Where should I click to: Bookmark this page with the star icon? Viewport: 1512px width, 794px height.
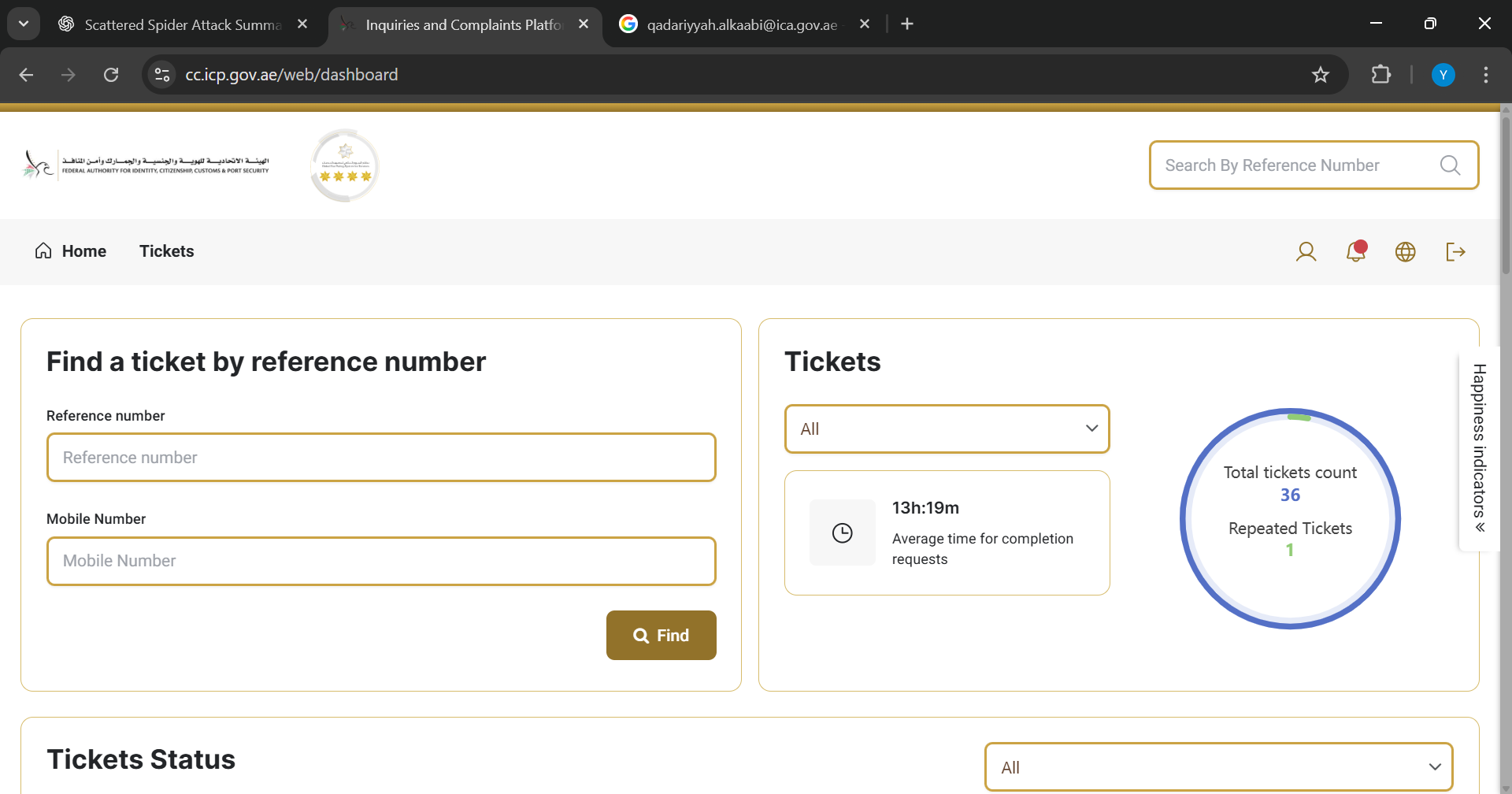[1321, 75]
